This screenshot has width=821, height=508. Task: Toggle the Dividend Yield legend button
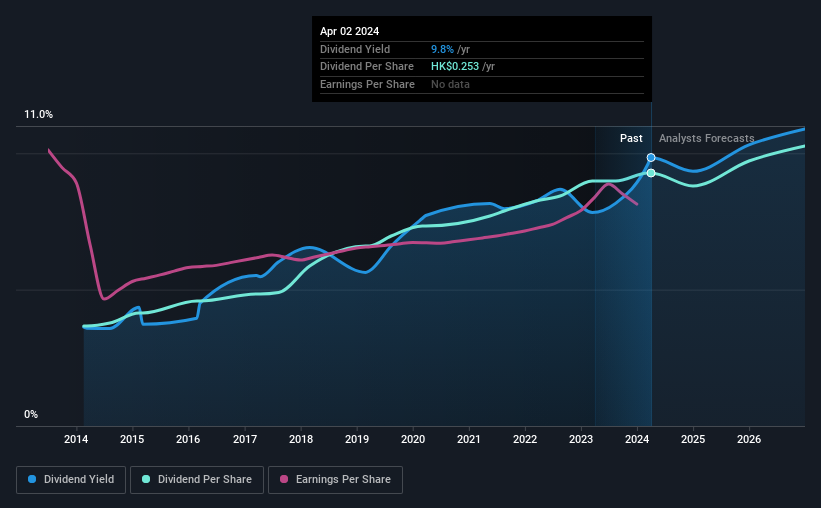click(71, 480)
